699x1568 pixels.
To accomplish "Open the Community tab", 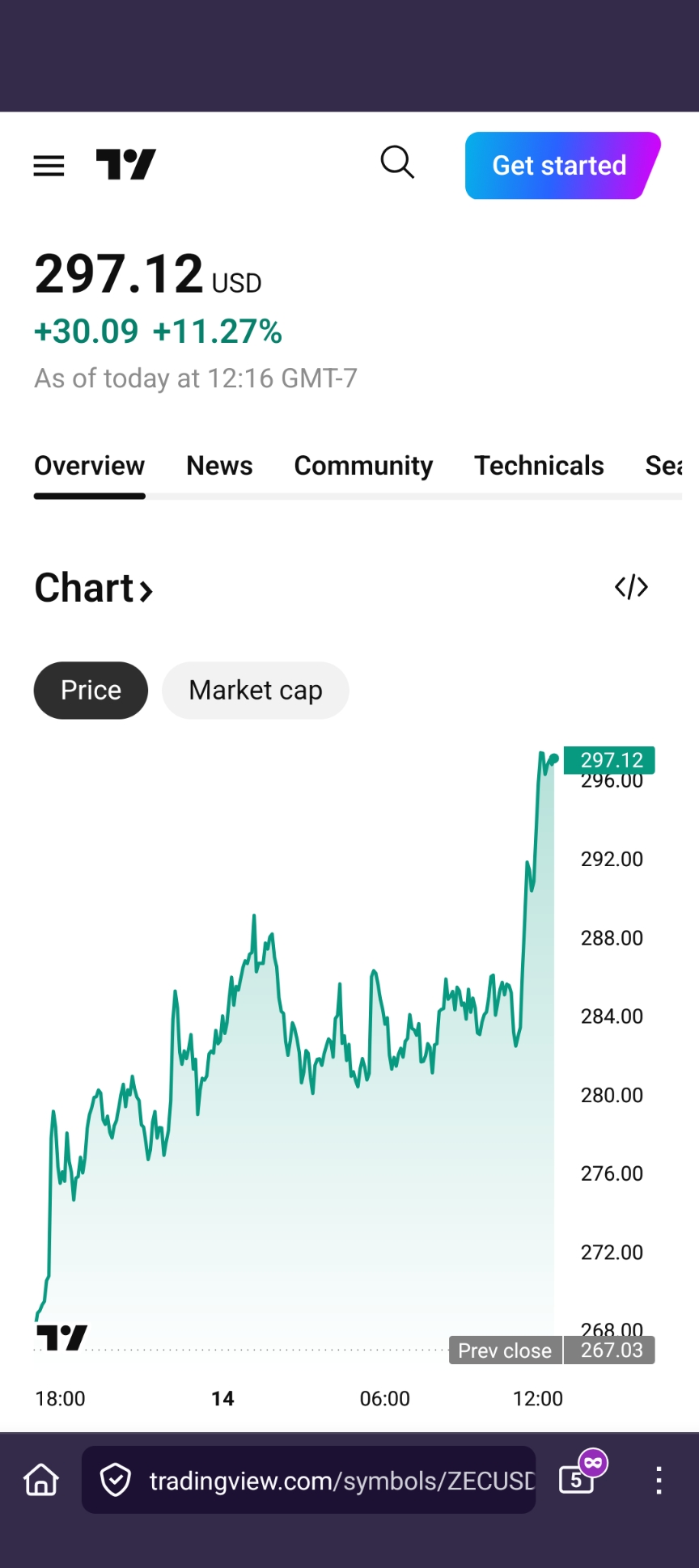I will pyautogui.click(x=363, y=466).
